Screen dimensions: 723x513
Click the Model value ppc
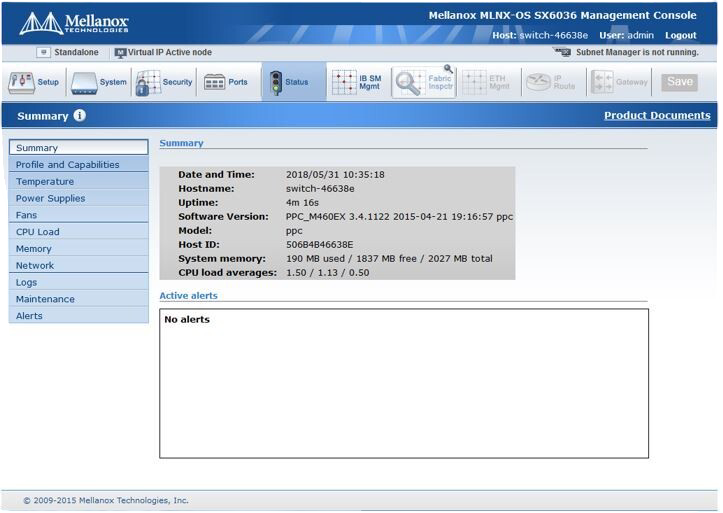[x=294, y=231]
